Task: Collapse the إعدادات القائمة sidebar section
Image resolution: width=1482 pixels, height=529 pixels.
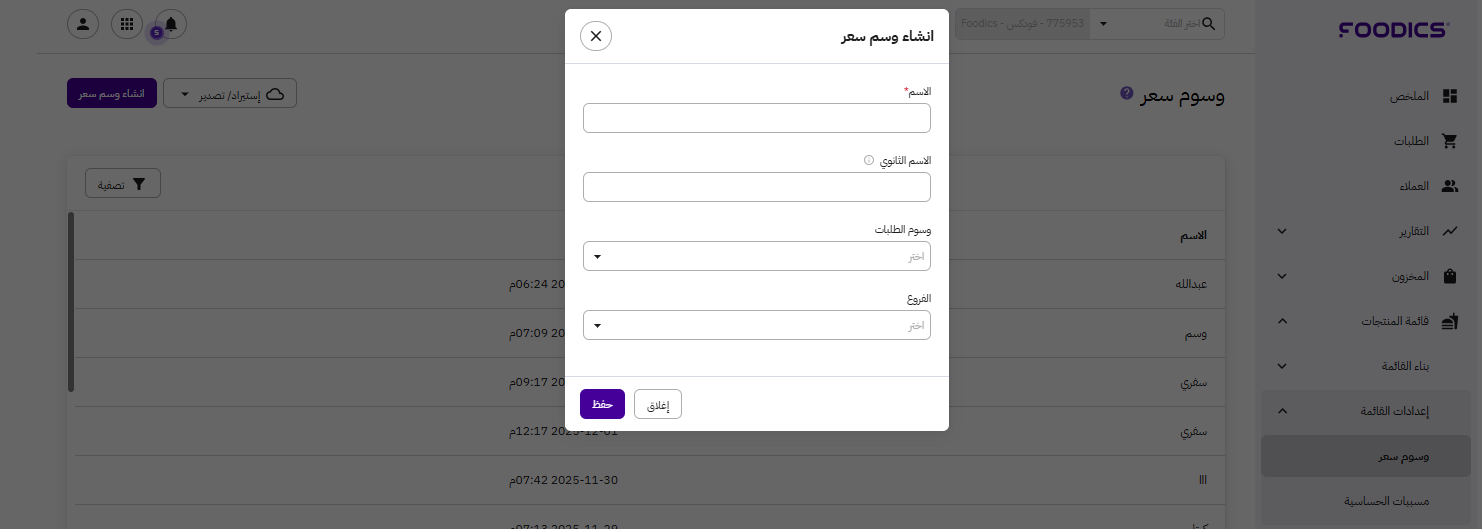Action: click(1283, 411)
